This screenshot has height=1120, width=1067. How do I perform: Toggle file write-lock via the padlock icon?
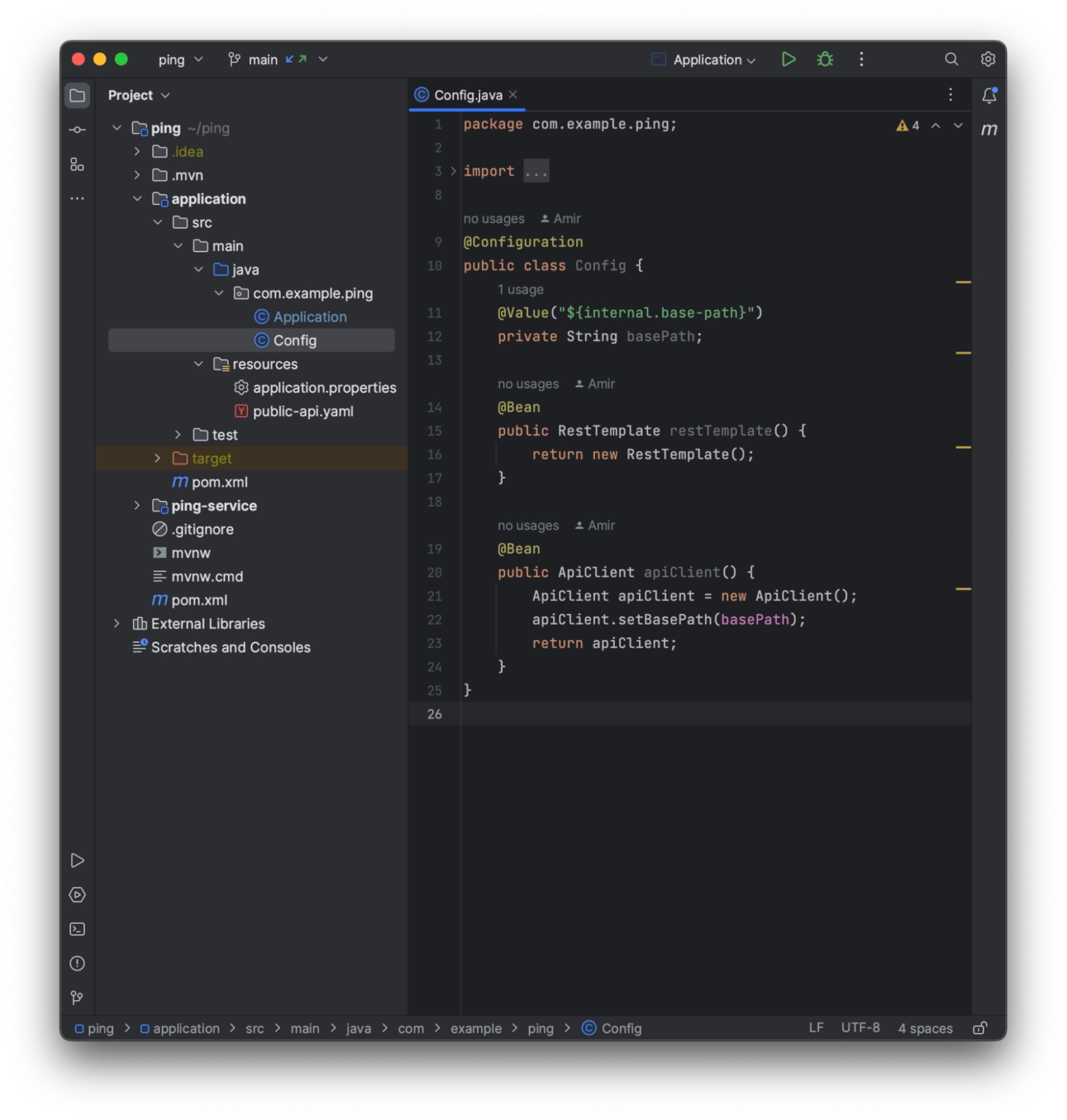tap(979, 1028)
